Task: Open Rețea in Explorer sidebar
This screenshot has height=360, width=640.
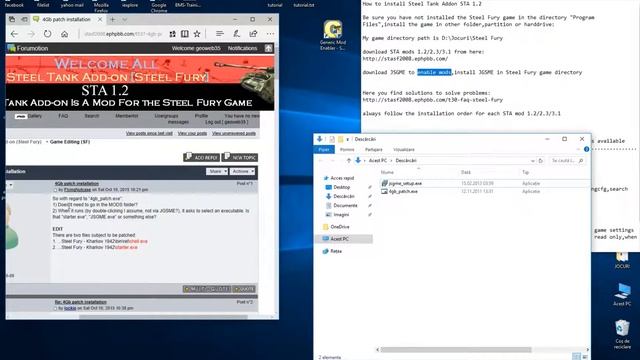Action: (336, 251)
